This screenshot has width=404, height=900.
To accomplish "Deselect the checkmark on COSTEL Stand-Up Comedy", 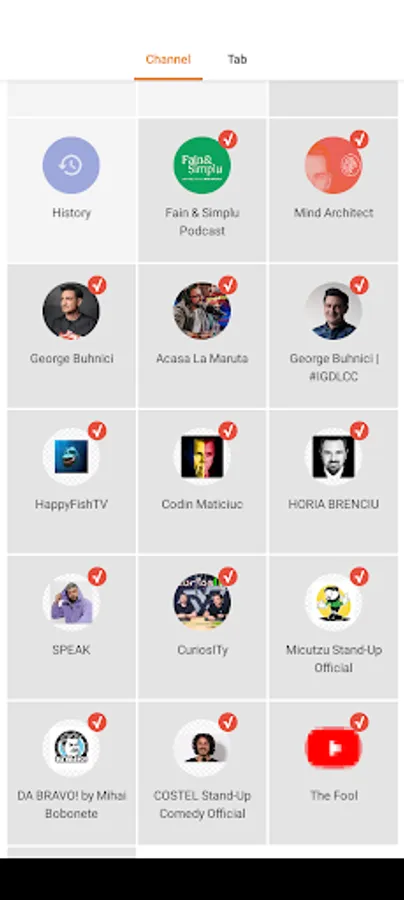I will (x=228, y=722).
